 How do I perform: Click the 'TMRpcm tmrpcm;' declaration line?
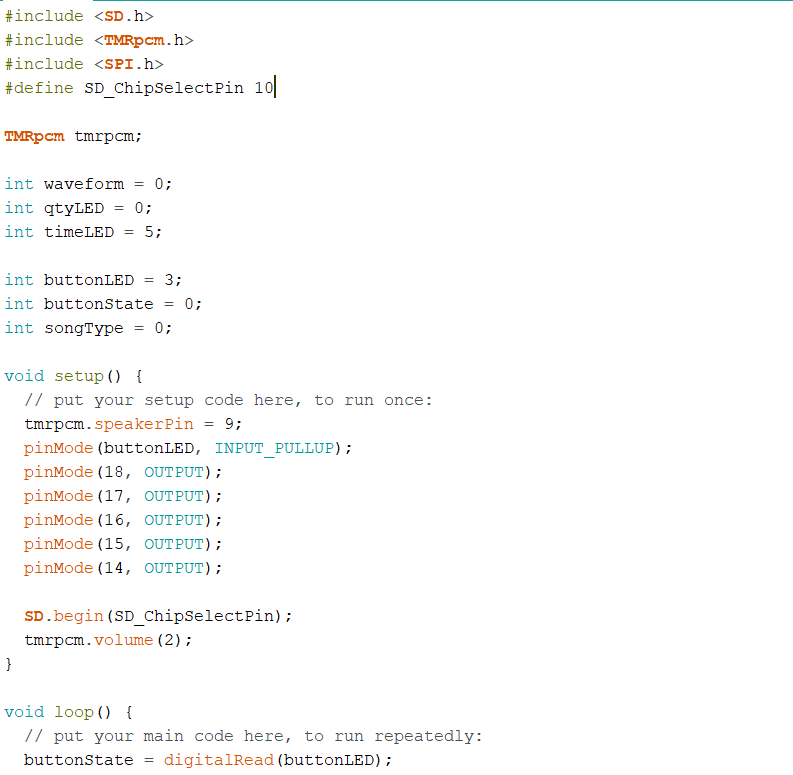[x=73, y=136]
